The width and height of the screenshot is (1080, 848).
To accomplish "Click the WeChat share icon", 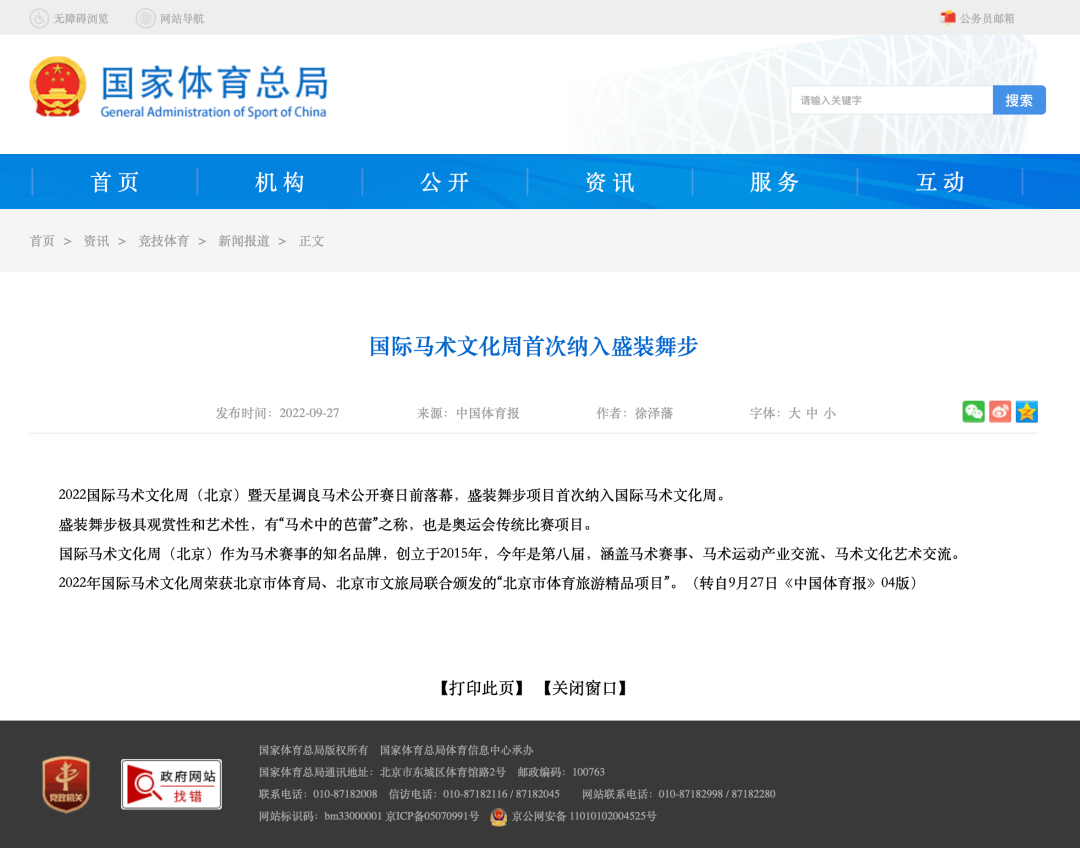I will click(x=973, y=412).
